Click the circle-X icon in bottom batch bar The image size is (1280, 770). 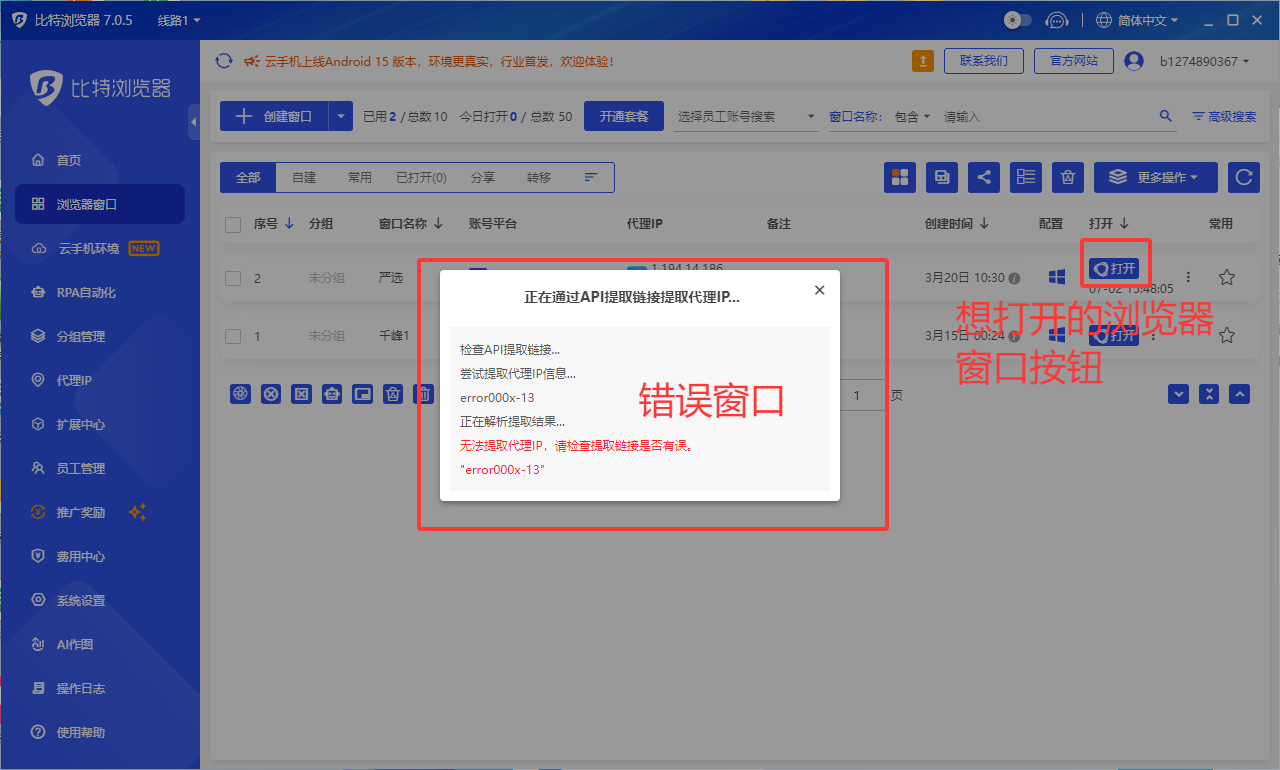(x=271, y=394)
